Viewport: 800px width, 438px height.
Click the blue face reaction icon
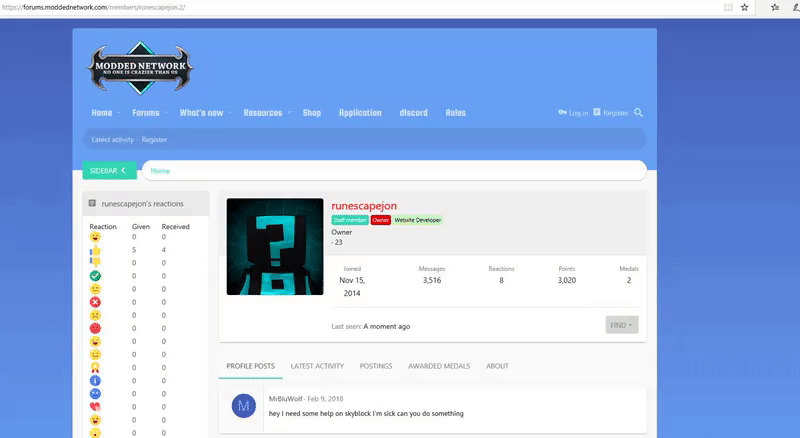point(95,394)
